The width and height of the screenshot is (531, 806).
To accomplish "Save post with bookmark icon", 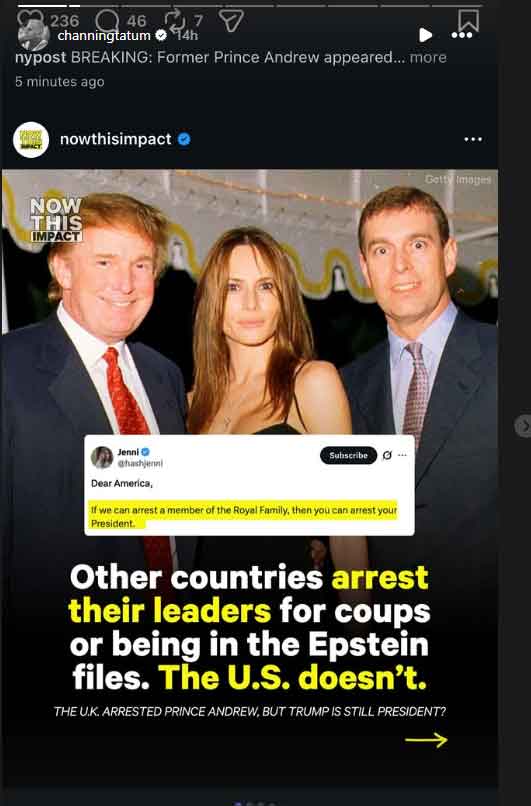I will [468, 21].
